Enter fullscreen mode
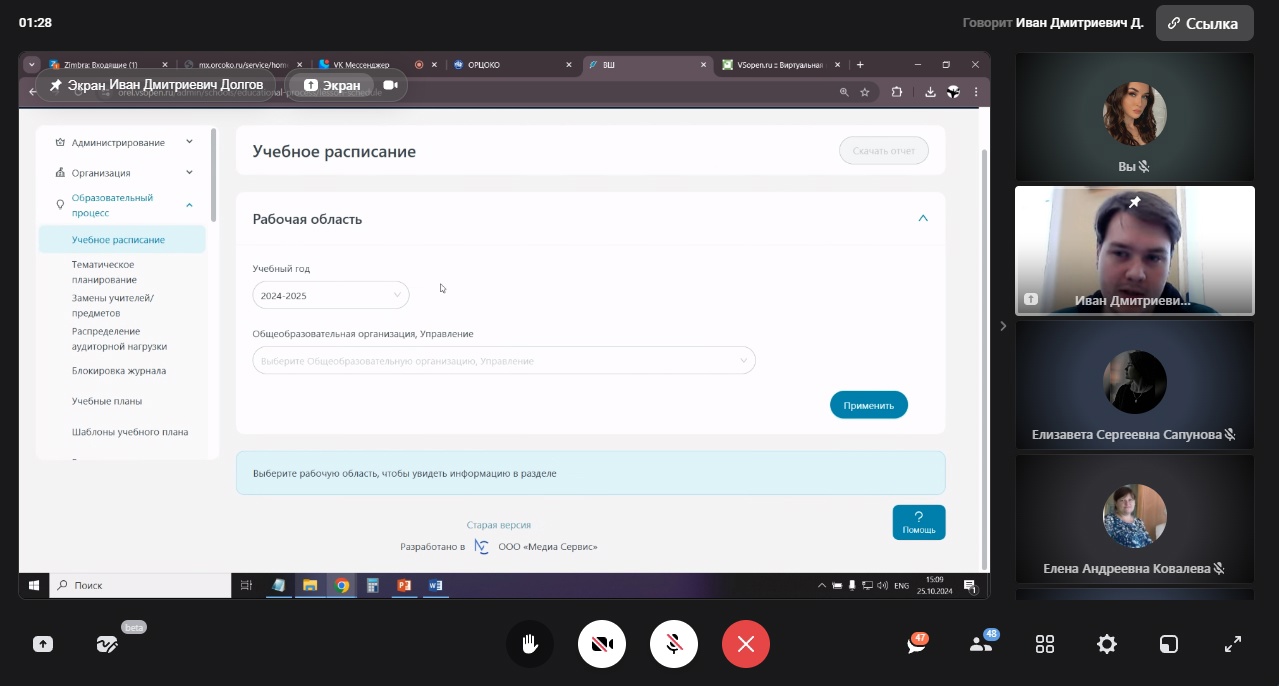The width and height of the screenshot is (1279, 686). point(1233,645)
